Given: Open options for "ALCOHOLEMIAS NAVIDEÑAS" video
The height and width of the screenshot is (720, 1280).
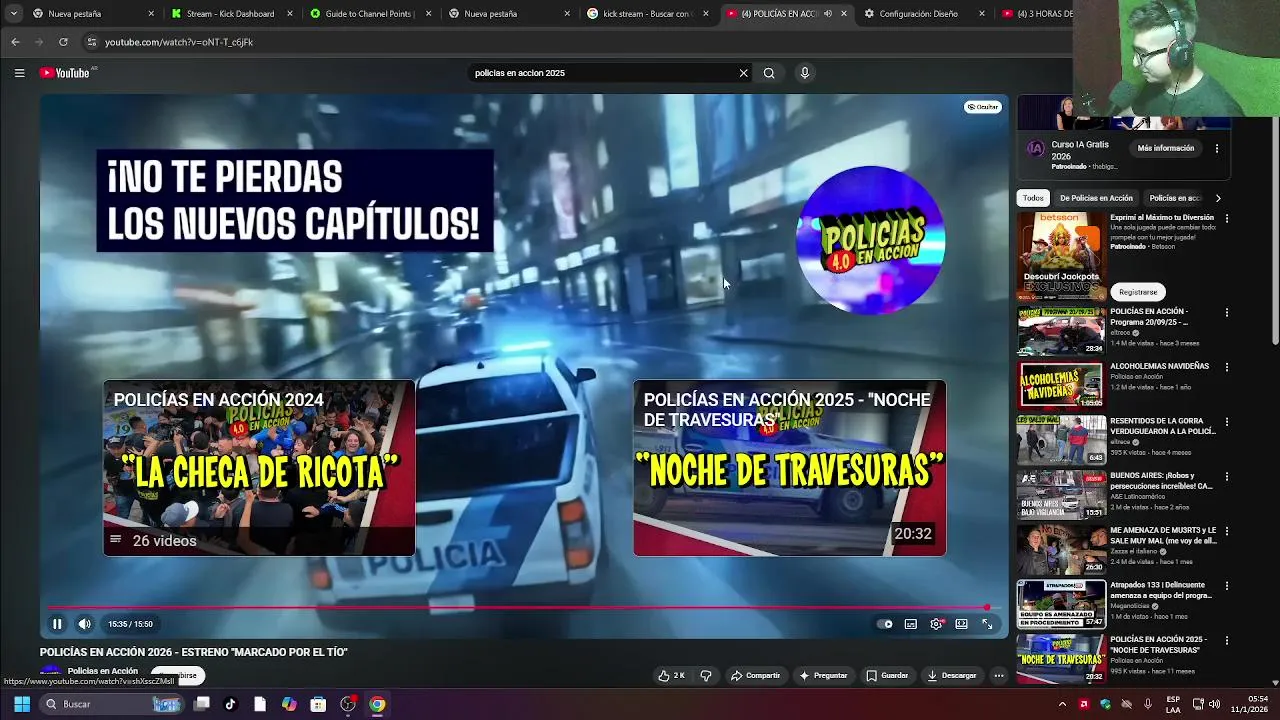Looking at the screenshot, I should coord(1227,367).
